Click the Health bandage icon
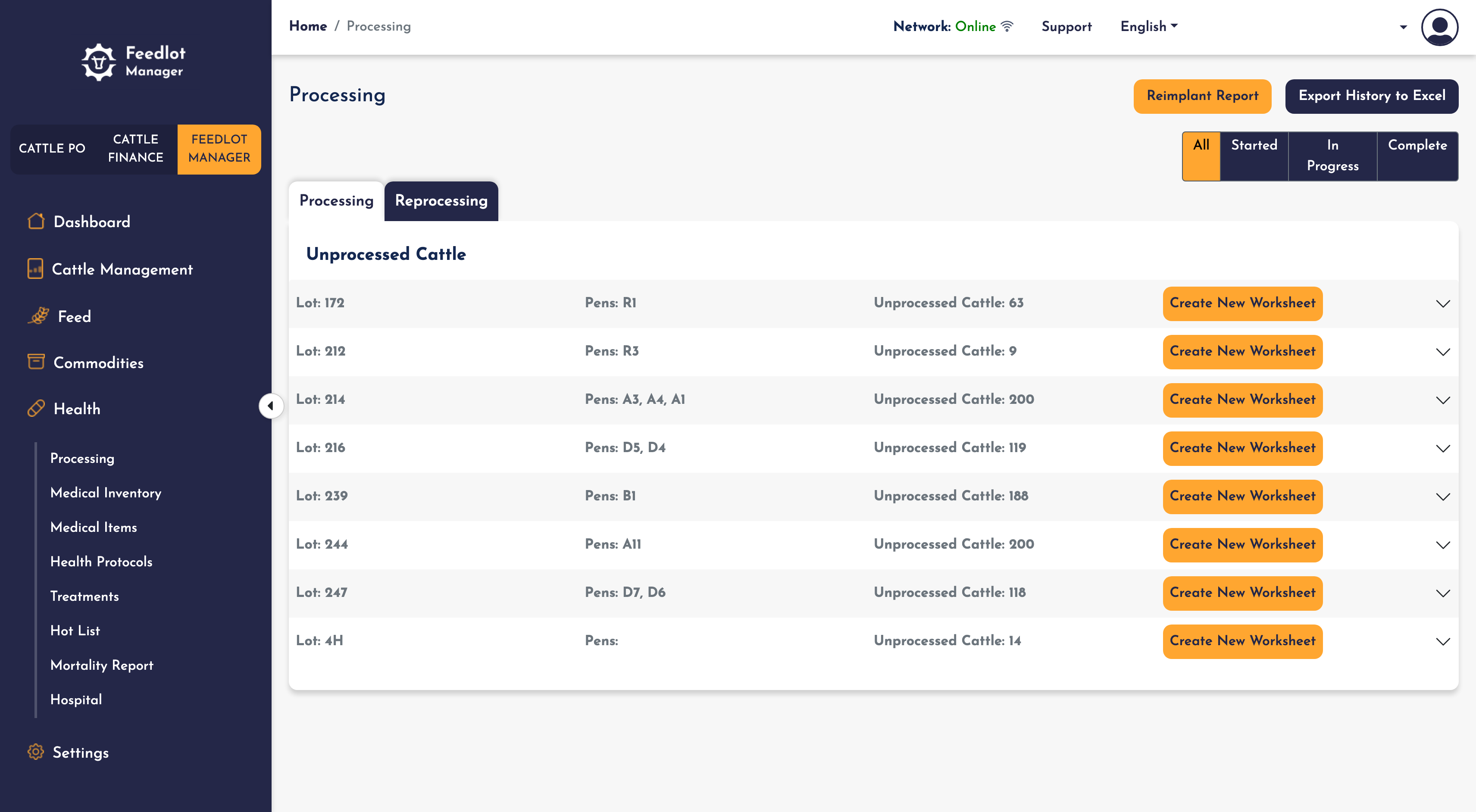Image resolution: width=1476 pixels, height=812 pixels. pyautogui.click(x=36, y=409)
